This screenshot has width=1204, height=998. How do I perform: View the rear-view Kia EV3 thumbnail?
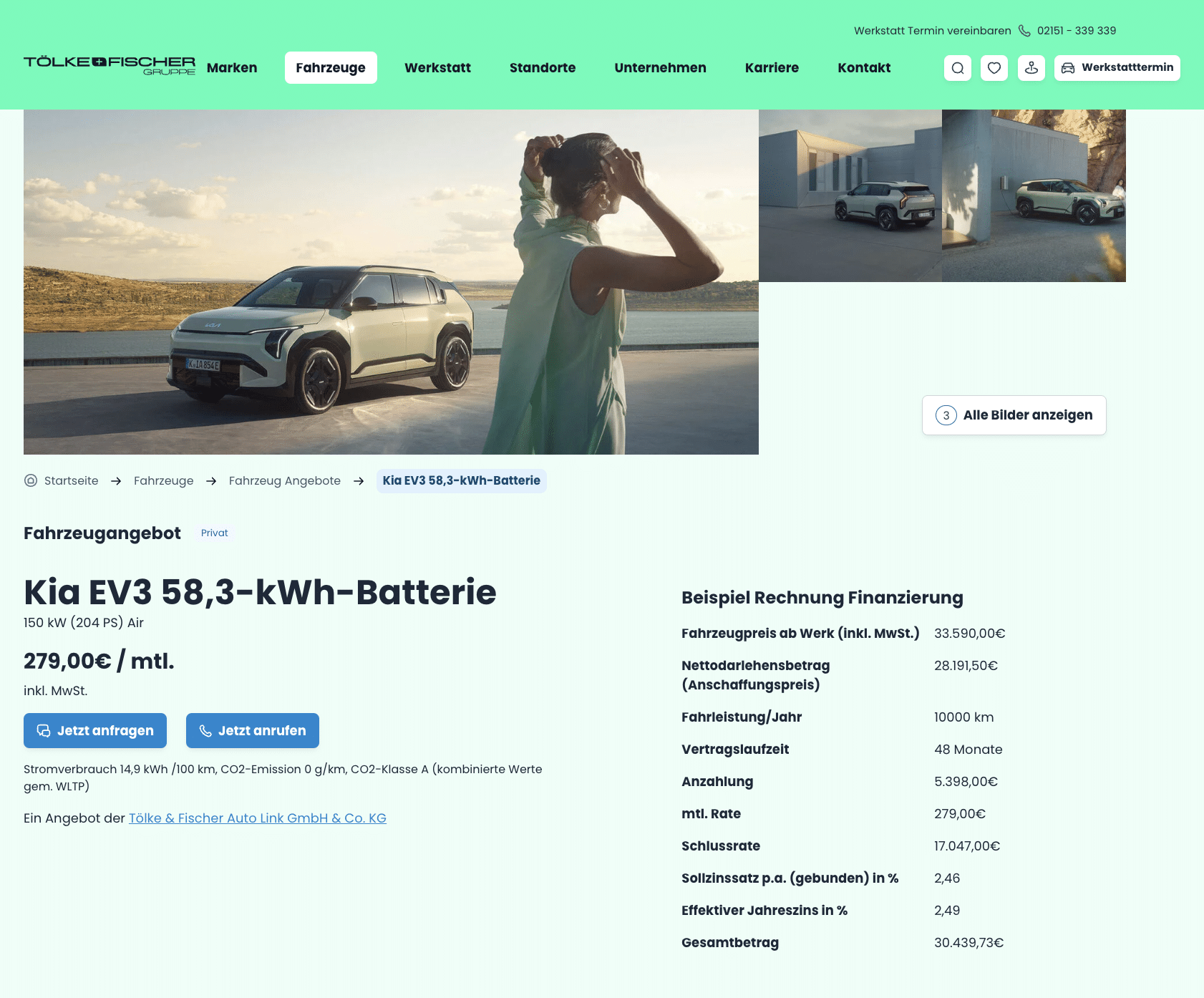[x=850, y=195]
